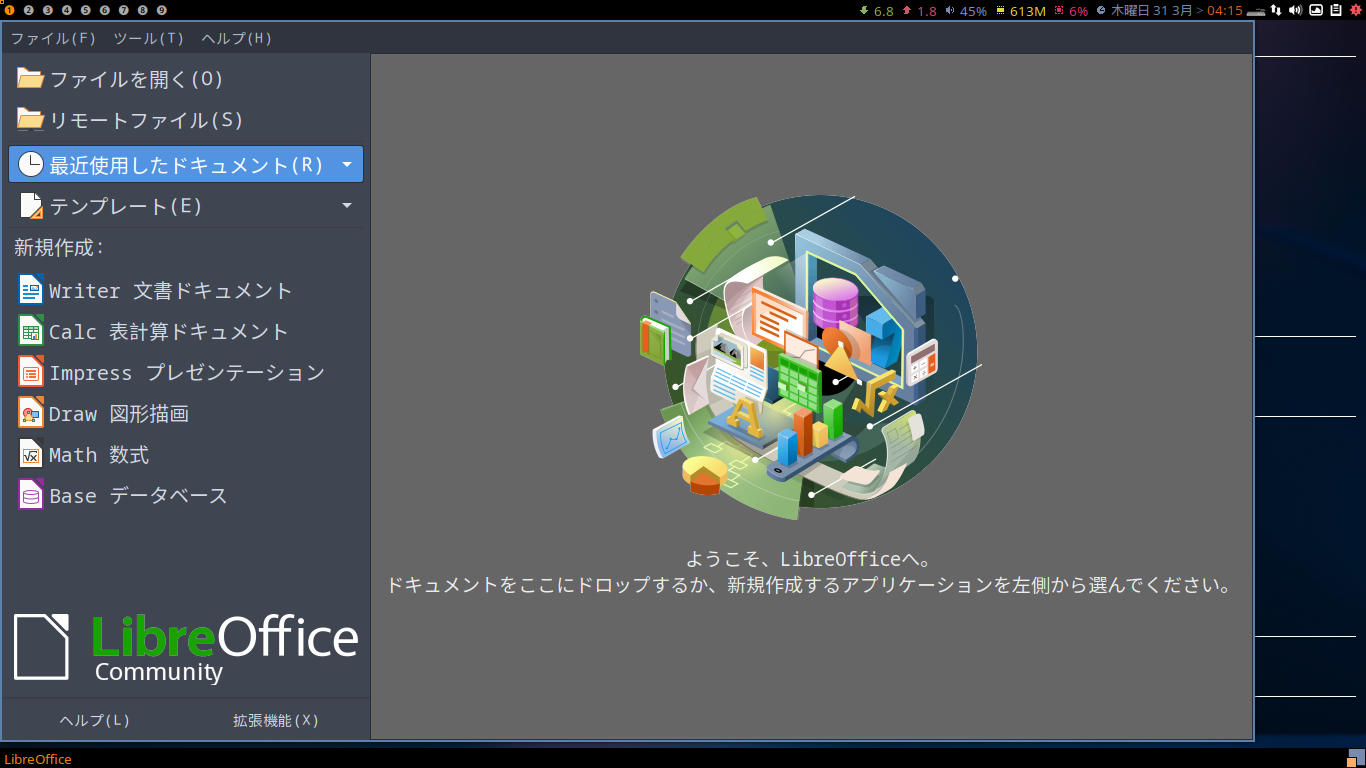Show the テンプレート(E) list
This screenshot has height=768, width=1366.
(186, 206)
